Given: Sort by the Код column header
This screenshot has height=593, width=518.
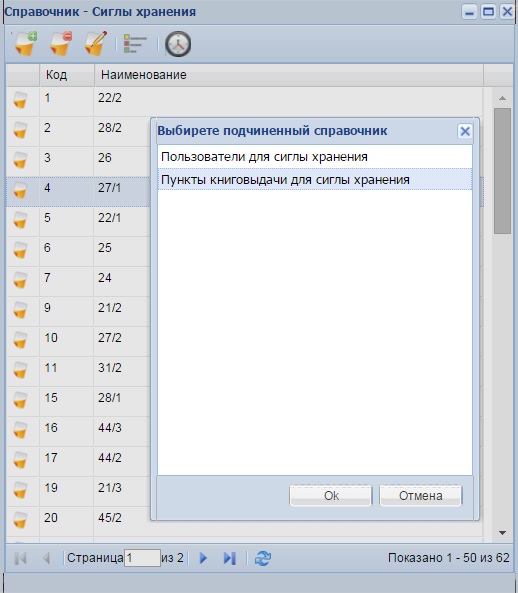Looking at the screenshot, I should (x=67, y=75).
